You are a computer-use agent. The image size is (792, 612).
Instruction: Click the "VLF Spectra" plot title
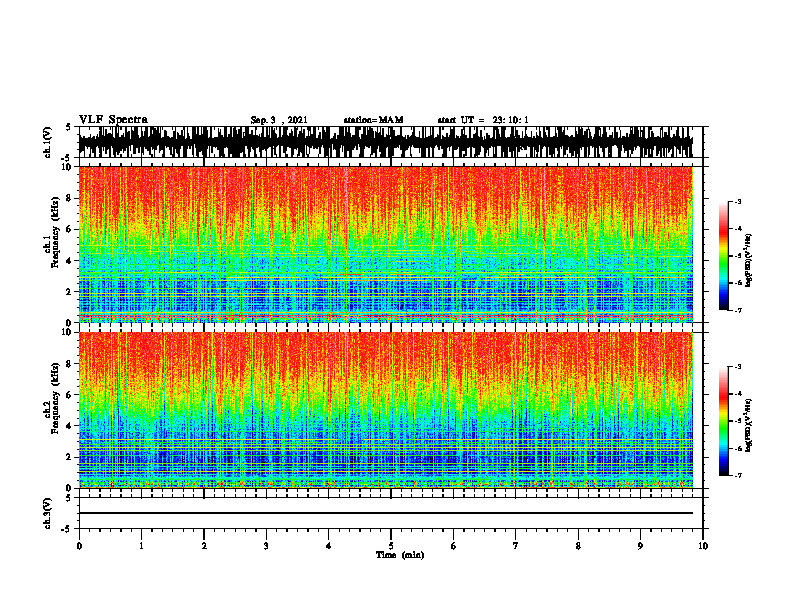113,120
